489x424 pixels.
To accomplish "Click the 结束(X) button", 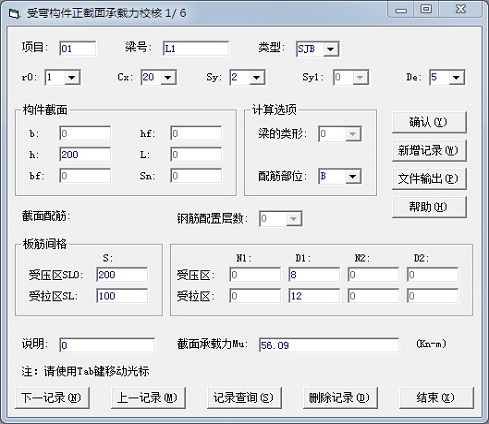I will (436, 398).
